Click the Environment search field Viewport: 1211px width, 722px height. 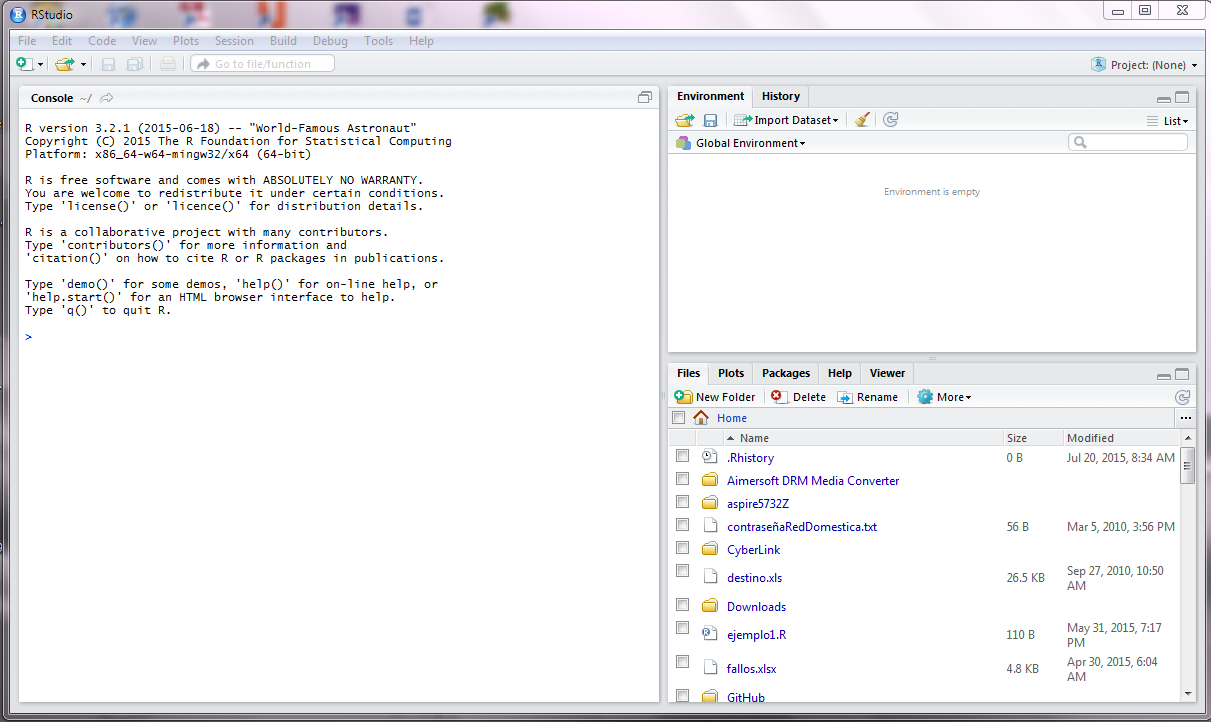1128,143
